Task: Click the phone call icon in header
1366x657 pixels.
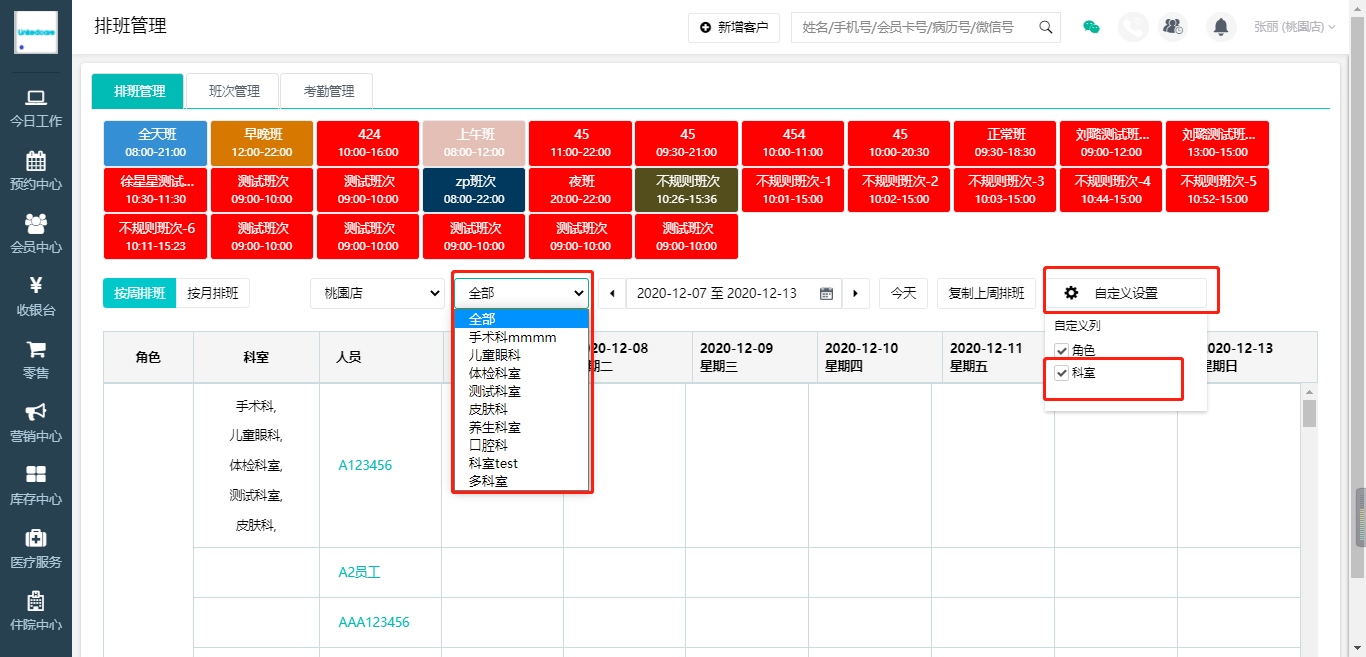Action: click(x=1133, y=27)
